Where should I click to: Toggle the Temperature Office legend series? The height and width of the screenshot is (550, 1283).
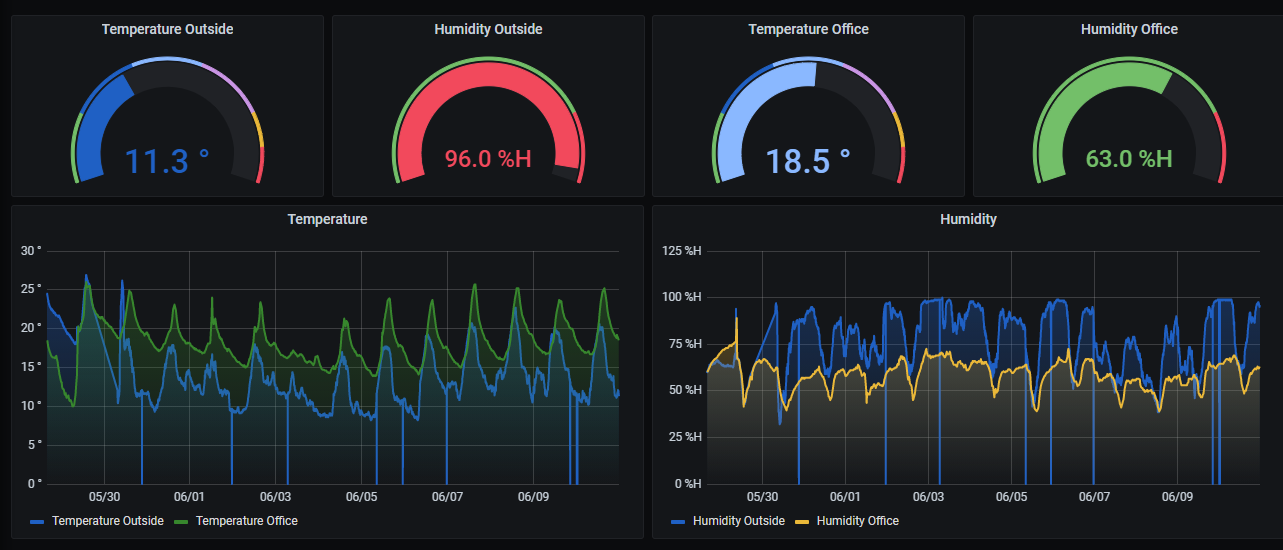247,520
